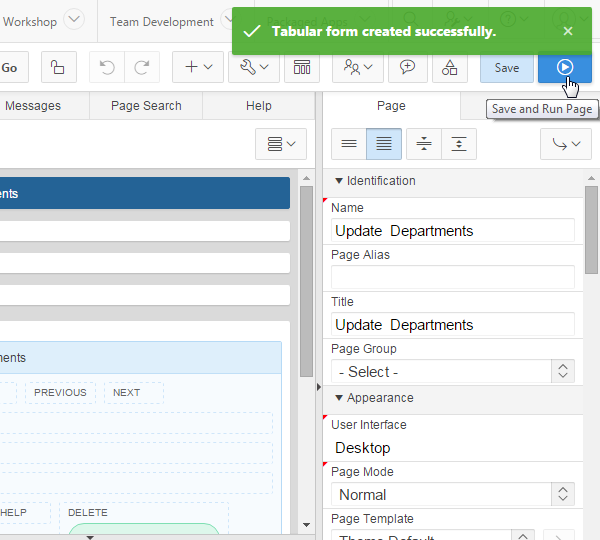Image resolution: width=600 pixels, height=540 pixels.
Task: Click layout pane scroll down arrow
Action: [306, 525]
